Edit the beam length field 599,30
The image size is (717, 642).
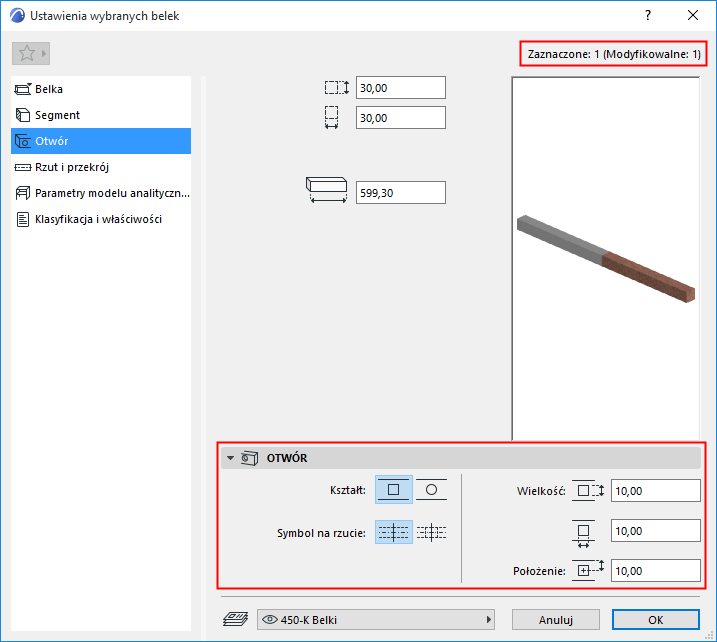click(401, 193)
